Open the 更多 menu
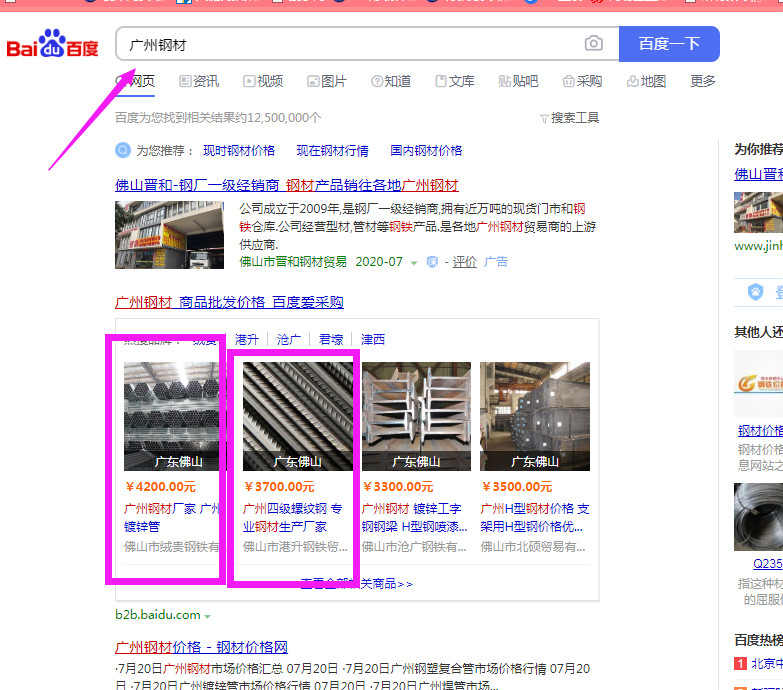Screen dimensions: 783x690 (x=703, y=81)
